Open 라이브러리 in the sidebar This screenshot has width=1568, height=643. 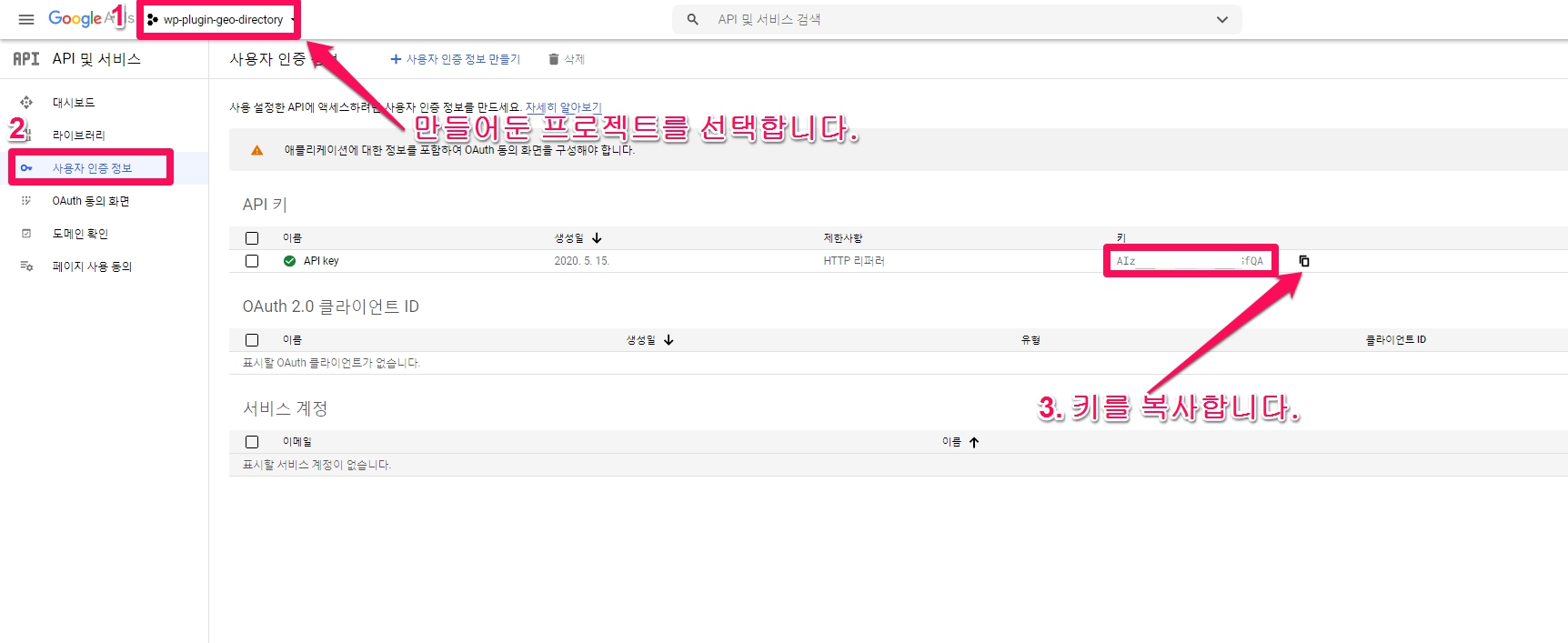tap(78, 136)
